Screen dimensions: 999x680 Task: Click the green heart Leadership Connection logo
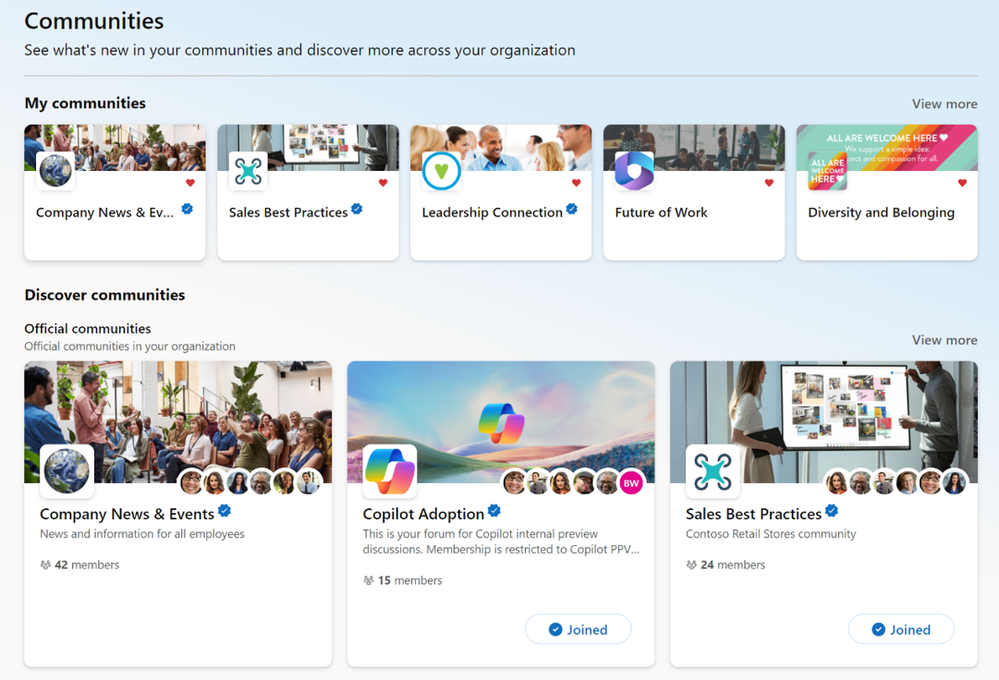[442, 171]
